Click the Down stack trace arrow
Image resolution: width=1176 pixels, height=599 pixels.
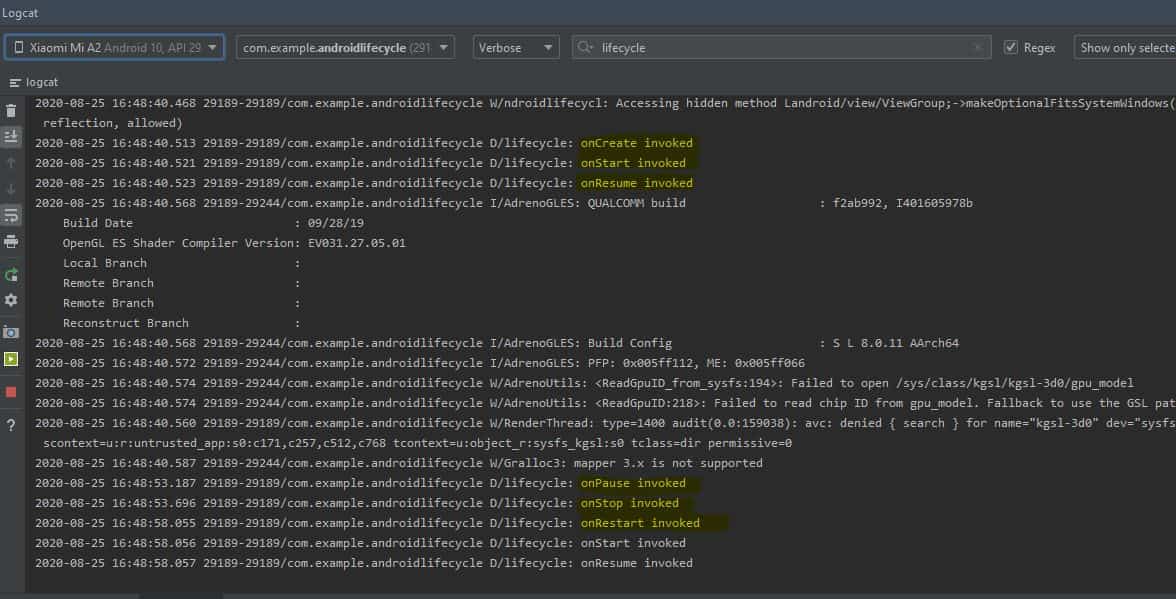coord(11,189)
